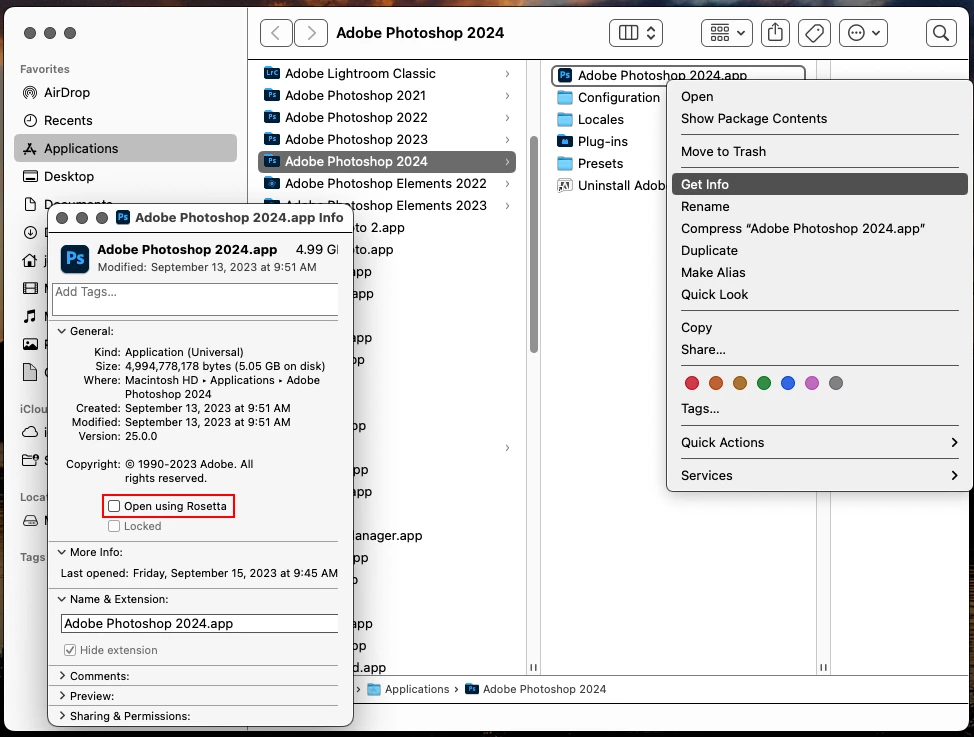The width and height of the screenshot is (974, 737).
Task: Select AirDrop in the sidebar
Action: (125, 93)
